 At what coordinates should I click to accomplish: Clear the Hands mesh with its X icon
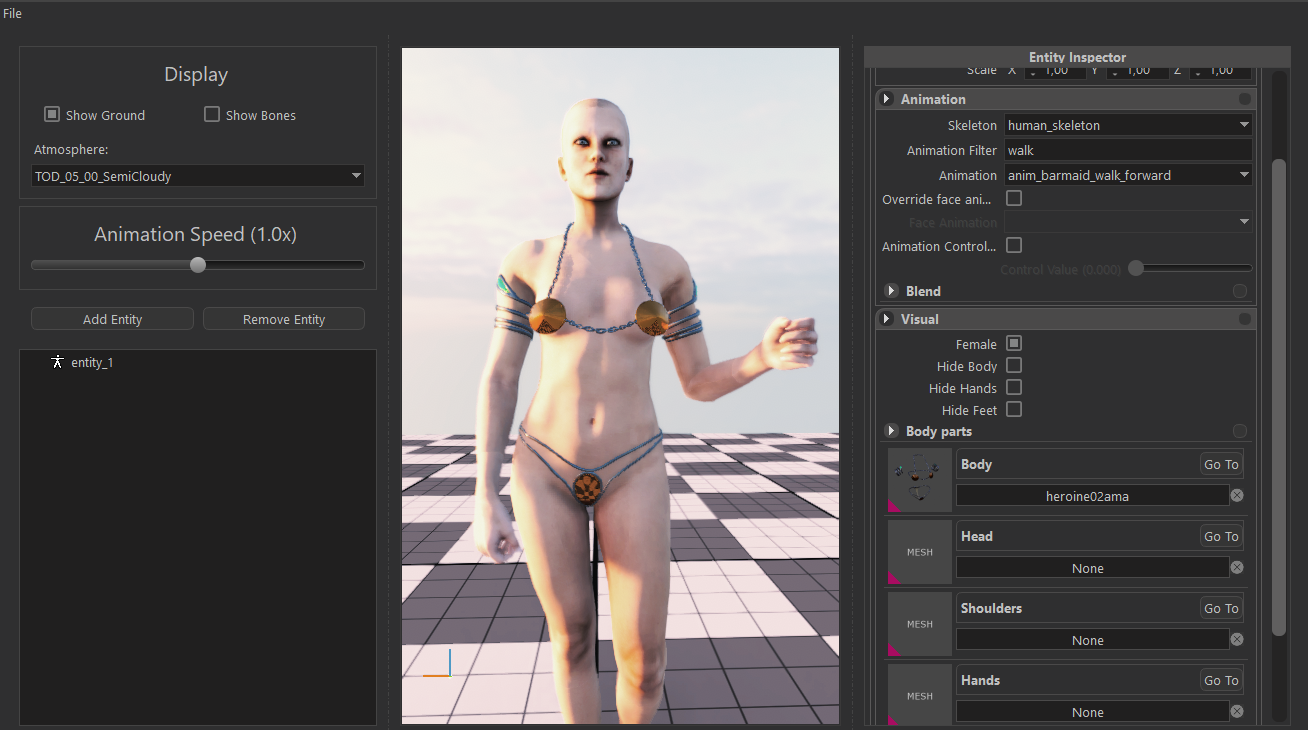coord(1237,712)
